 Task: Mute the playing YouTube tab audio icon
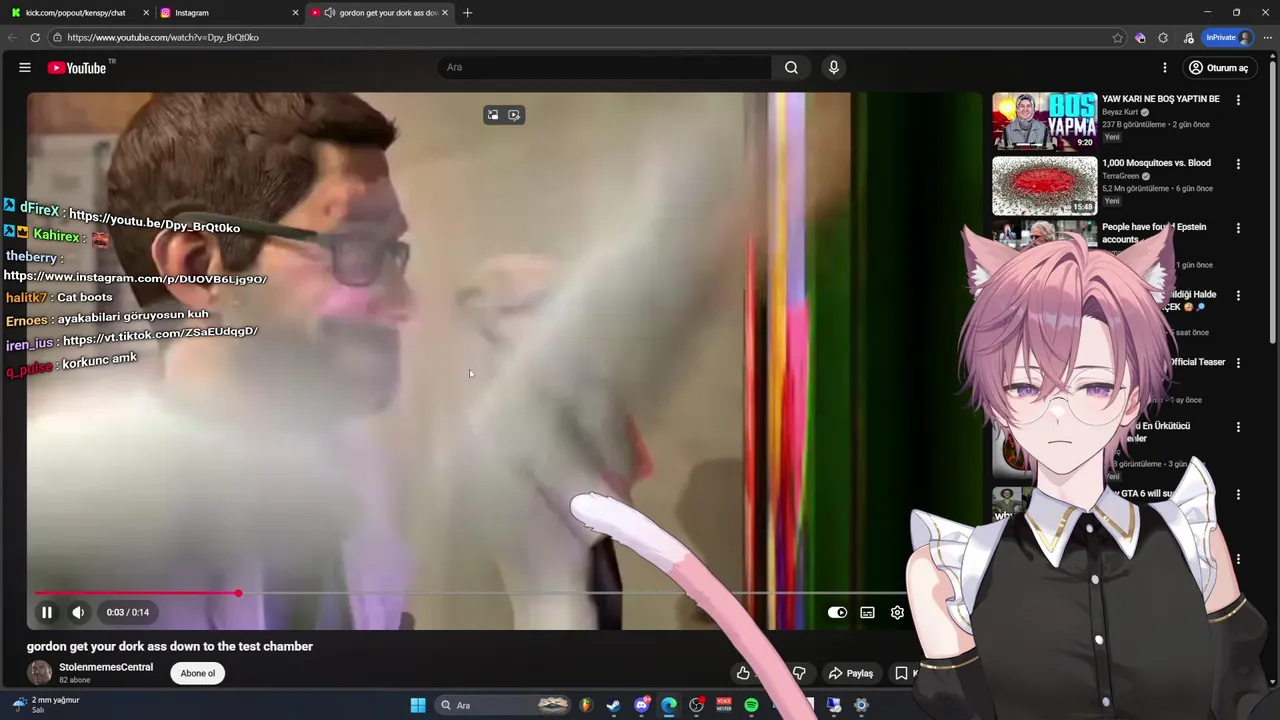click(329, 12)
